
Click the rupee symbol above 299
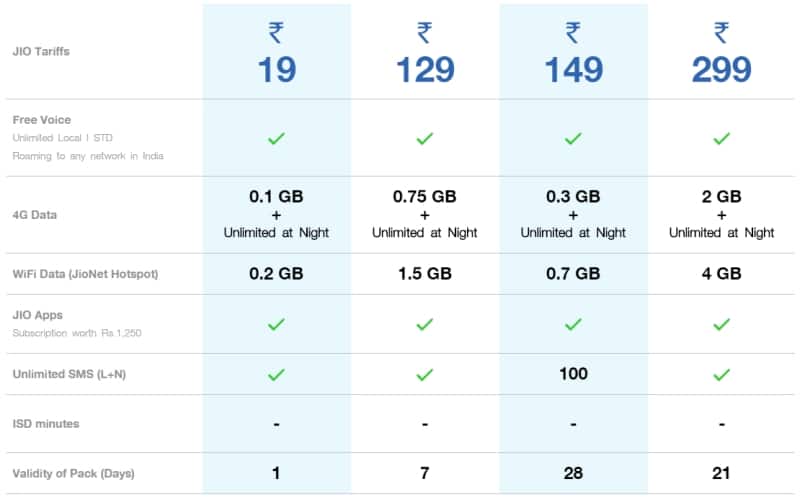tap(721, 33)
